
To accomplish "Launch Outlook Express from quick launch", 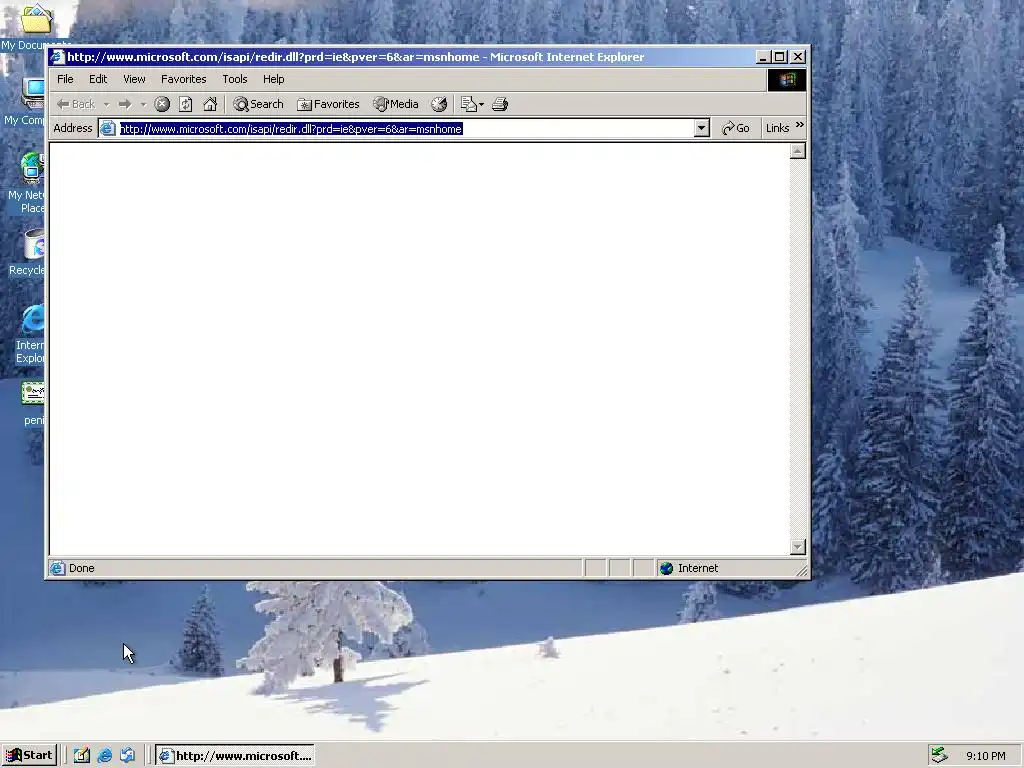I will click(x=127, y=756).
